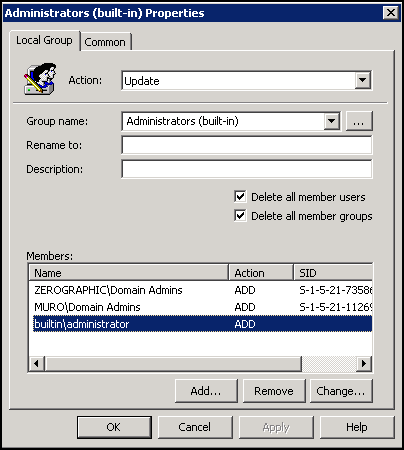This screenshot has height=450, width=404.
Task: Close the Properties dialog with X
Action: 391,13
